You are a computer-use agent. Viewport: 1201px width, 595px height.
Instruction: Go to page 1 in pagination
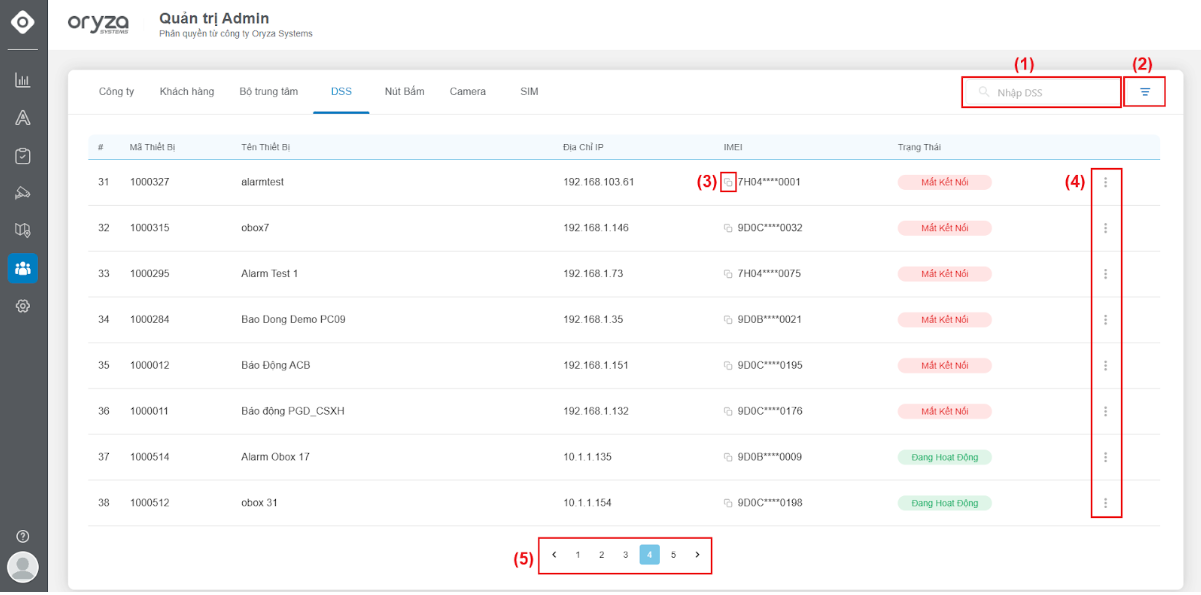click(x=578, y=554)
